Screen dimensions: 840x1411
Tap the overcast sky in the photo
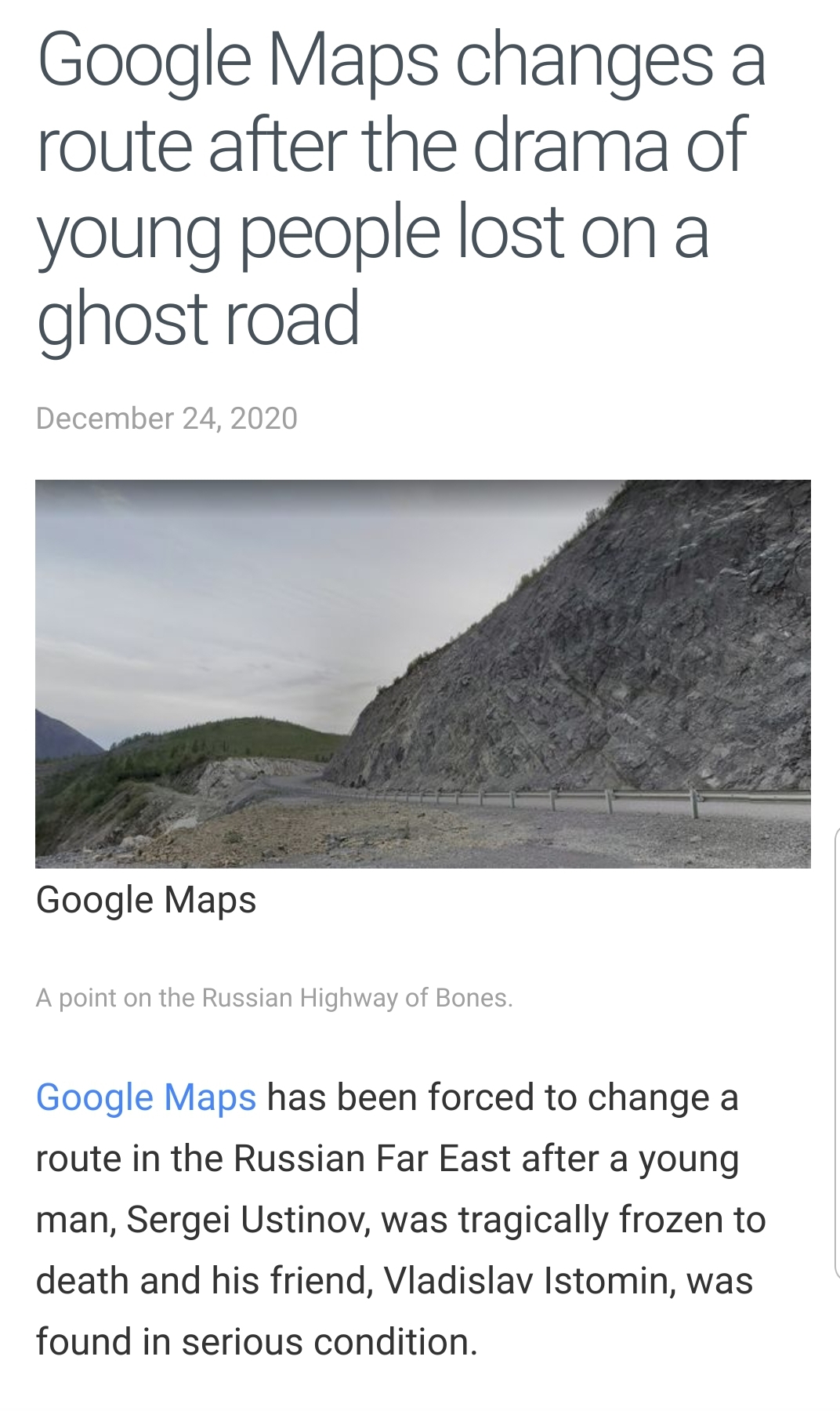tap(274, 588)
